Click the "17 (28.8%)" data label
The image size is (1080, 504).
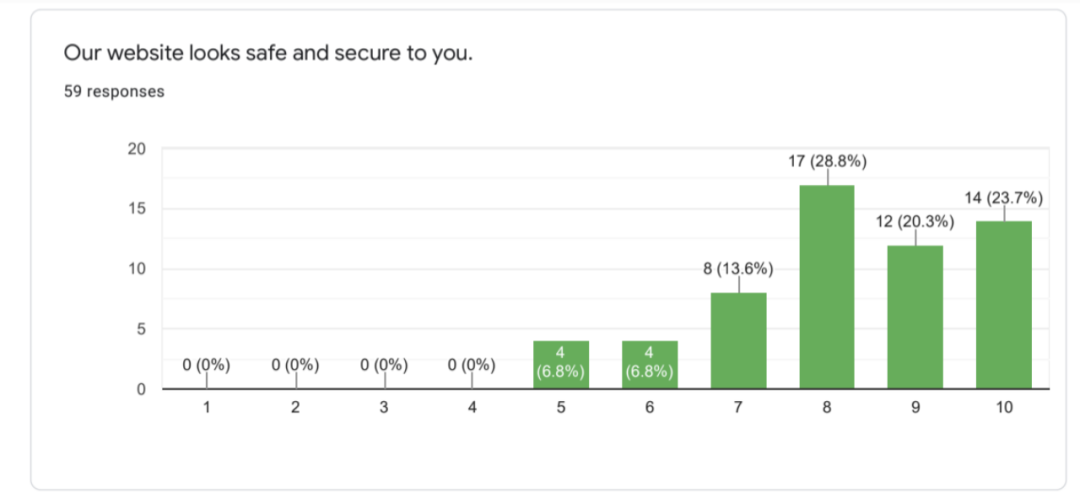(827, 160)
